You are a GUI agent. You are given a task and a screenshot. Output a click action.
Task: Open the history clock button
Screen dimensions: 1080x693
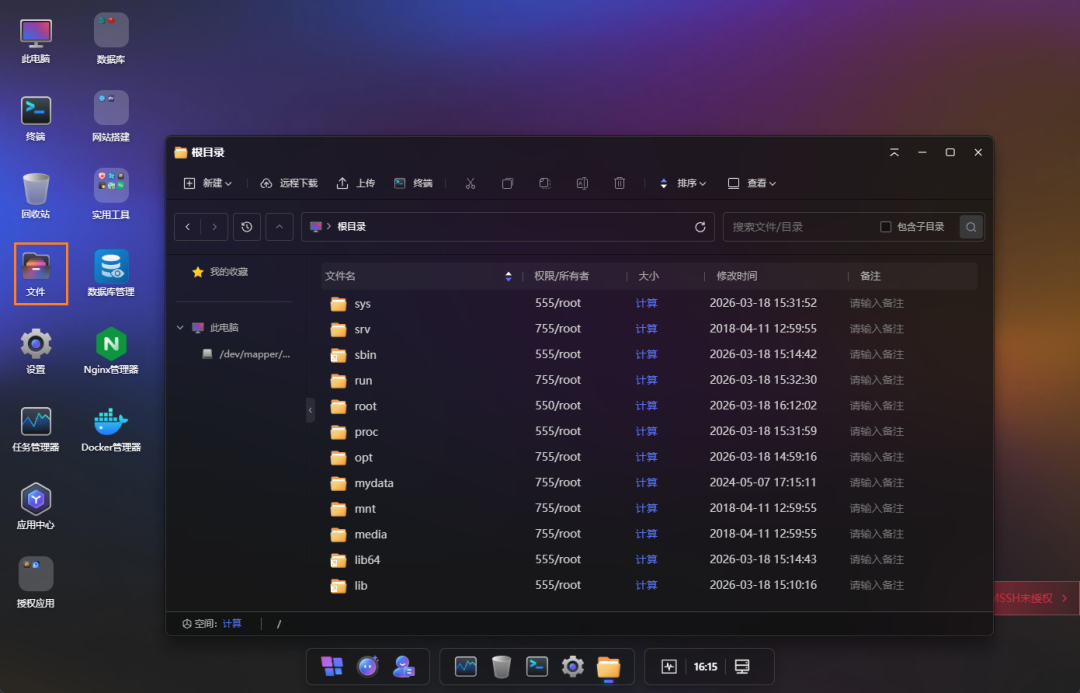coord(247,227)
